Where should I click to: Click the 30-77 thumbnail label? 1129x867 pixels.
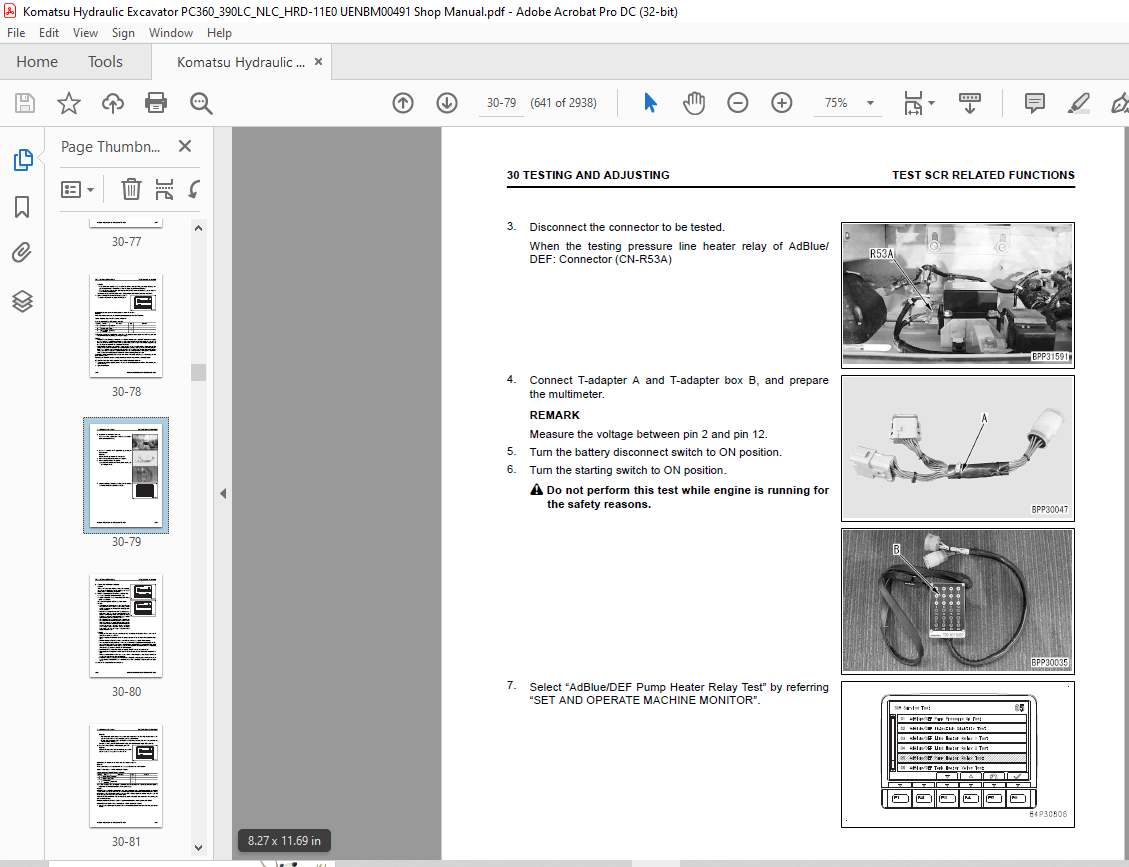coord(126,242)
